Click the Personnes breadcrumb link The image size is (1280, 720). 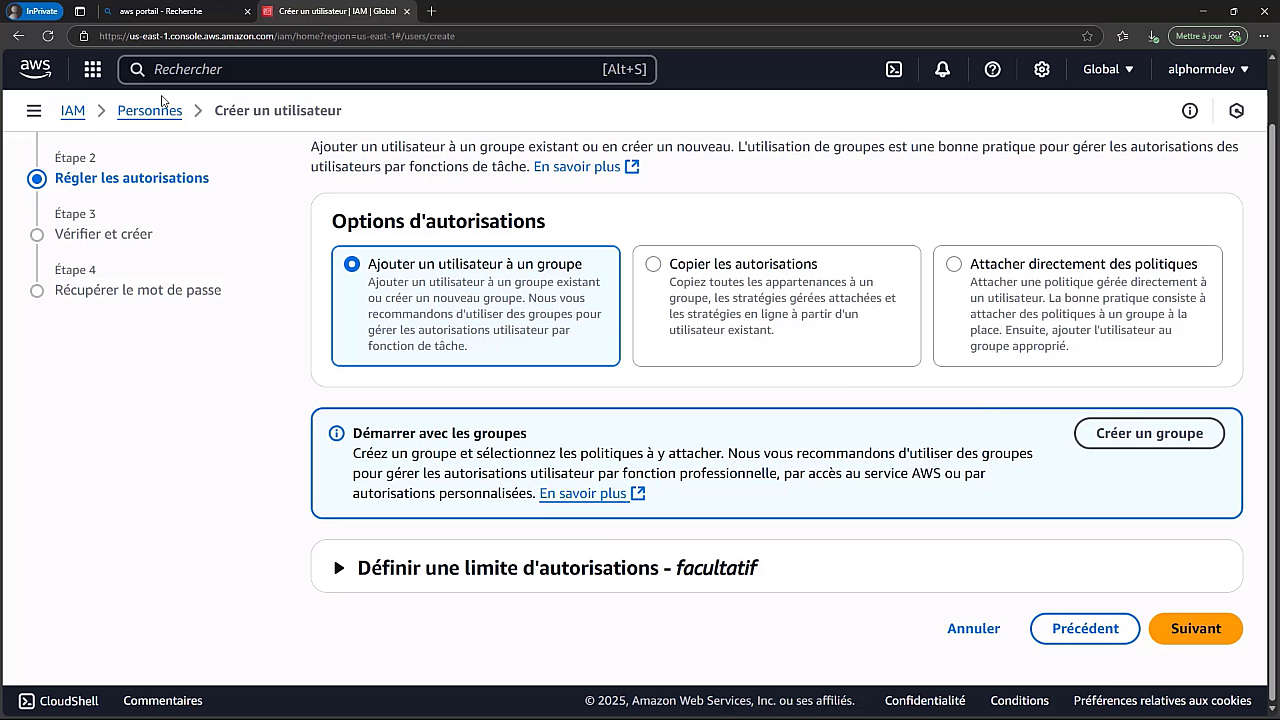click(149, 110)
